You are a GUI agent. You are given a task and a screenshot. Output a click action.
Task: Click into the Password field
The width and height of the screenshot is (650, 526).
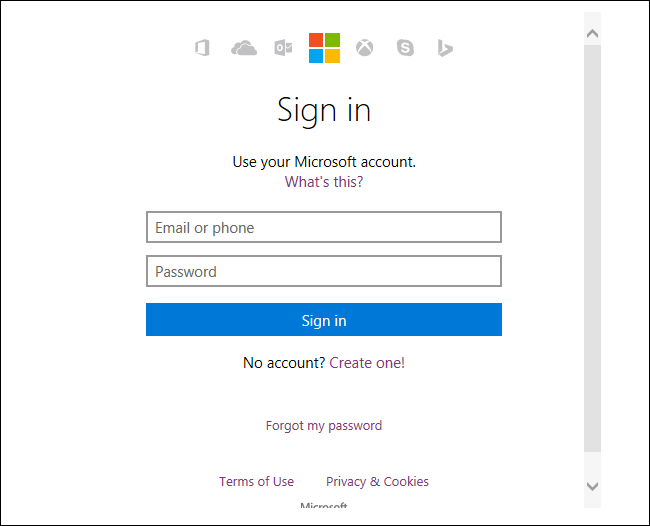pyautogui.click(x=323, y=271)
